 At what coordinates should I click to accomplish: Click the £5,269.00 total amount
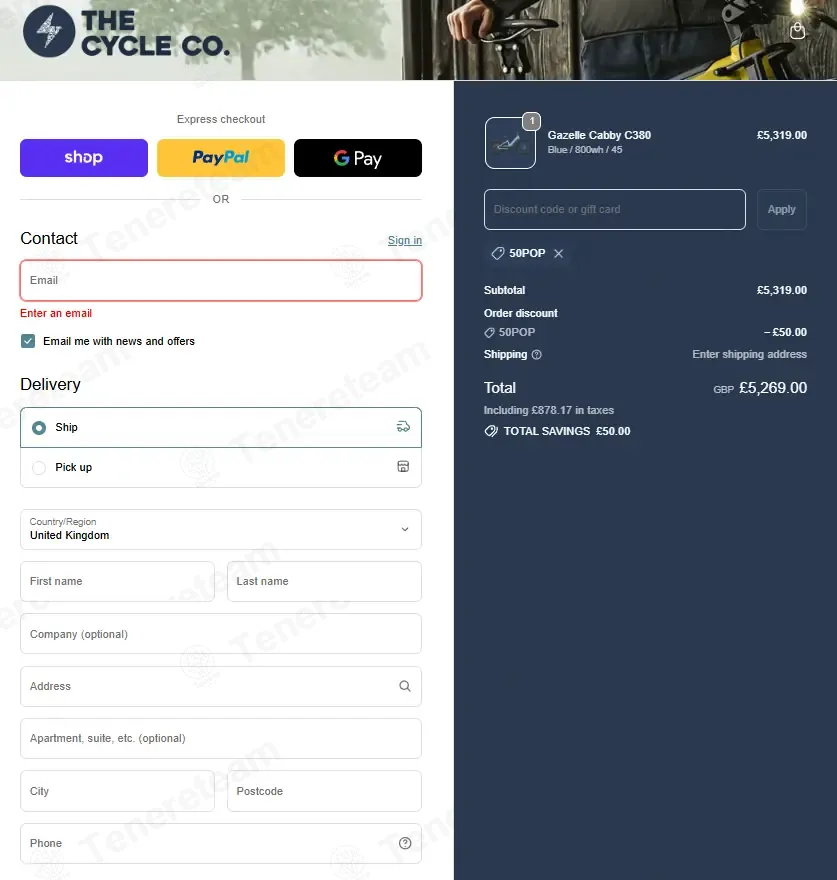pos(772,388)
